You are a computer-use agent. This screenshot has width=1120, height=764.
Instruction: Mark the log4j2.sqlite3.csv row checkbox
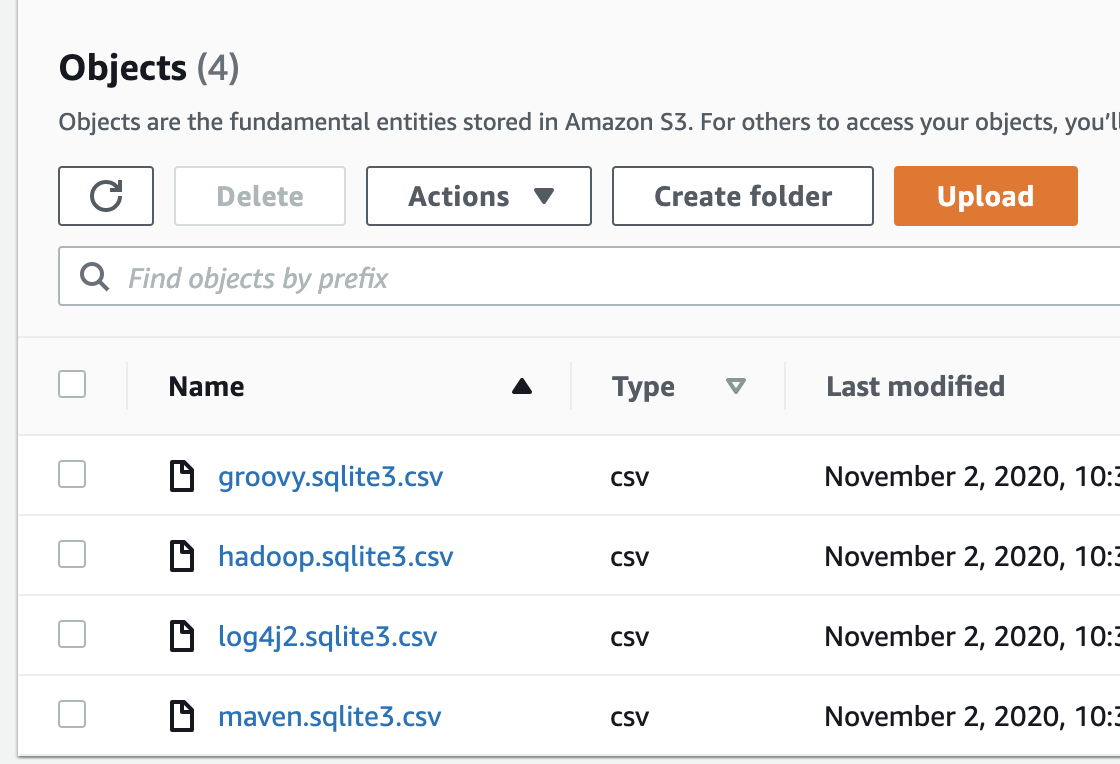coord(72,635)
